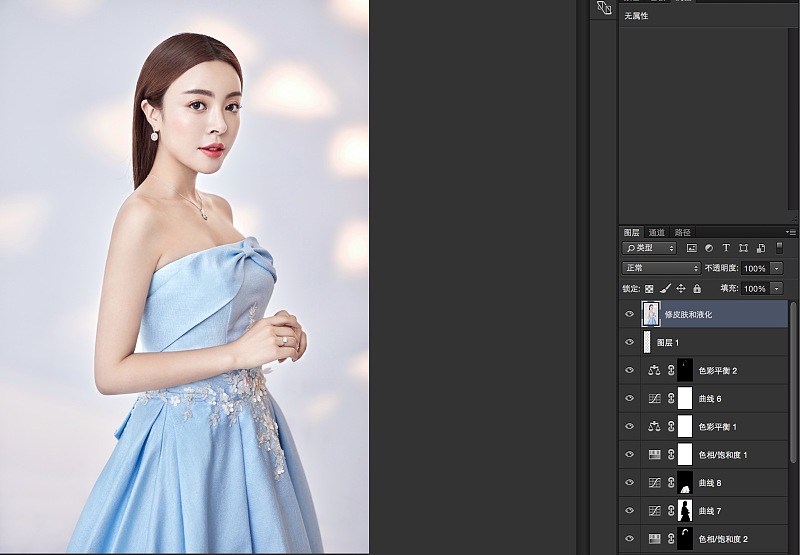Toggle visibility of 色相/饱和度 1 layer
The width and height of the screenshot is (800, 555).
[630, 454]
